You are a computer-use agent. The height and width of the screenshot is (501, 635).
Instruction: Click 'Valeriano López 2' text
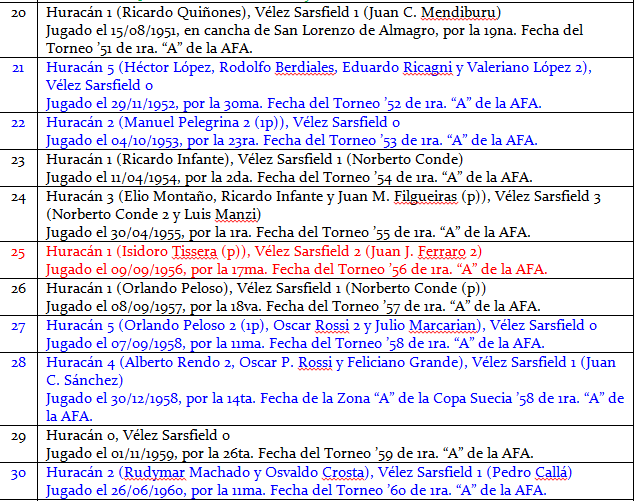[524, 67]
